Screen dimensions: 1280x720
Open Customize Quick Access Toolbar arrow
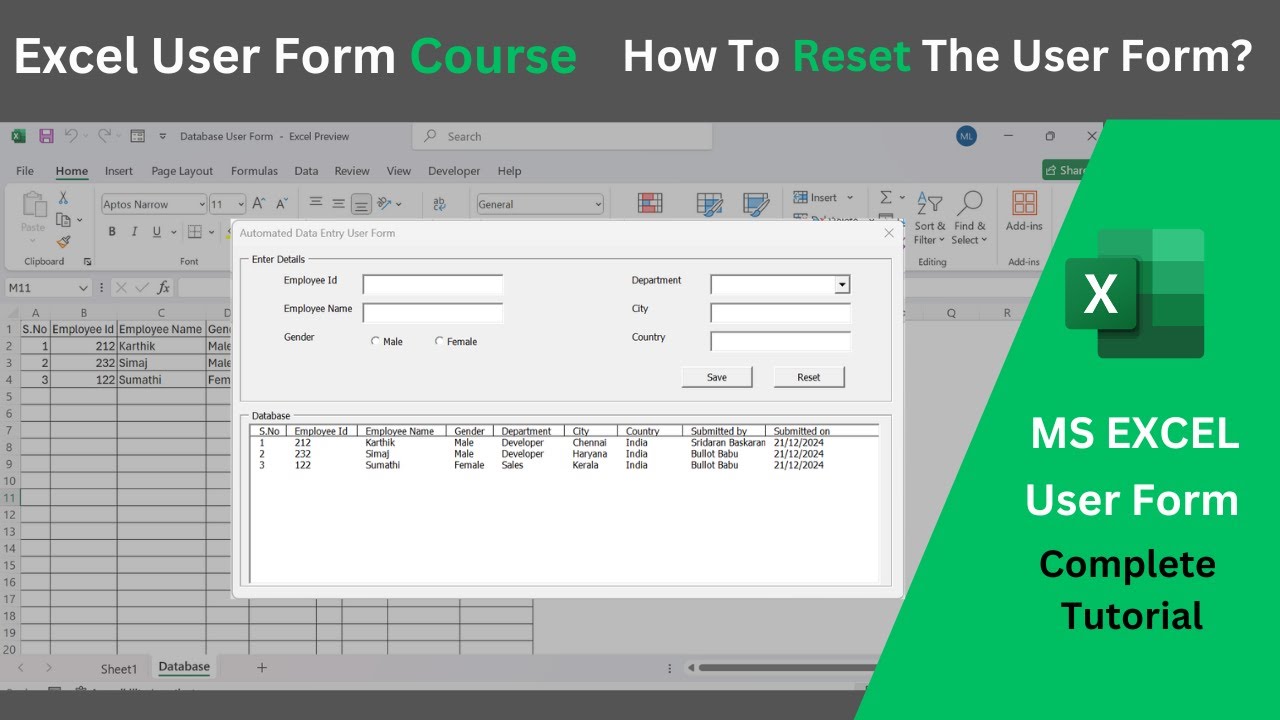coord(161,136)
